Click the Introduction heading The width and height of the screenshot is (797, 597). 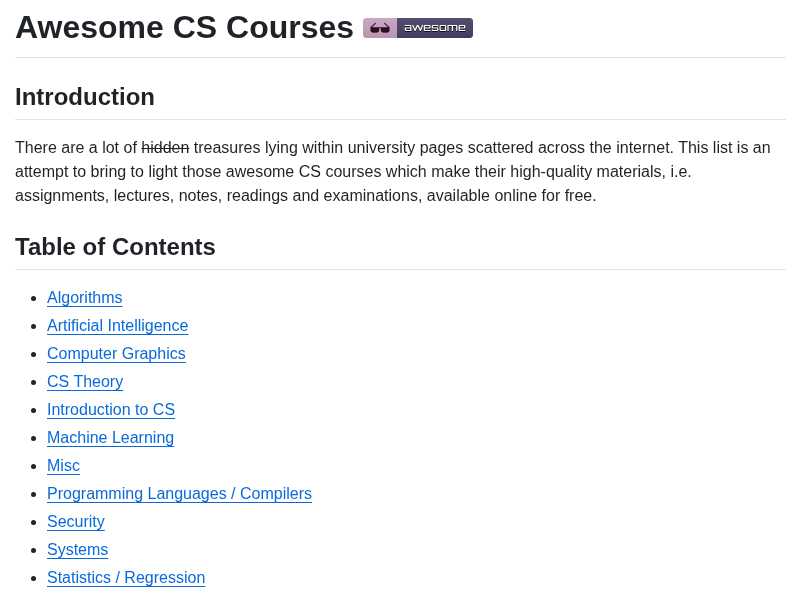tap(85, 97)
